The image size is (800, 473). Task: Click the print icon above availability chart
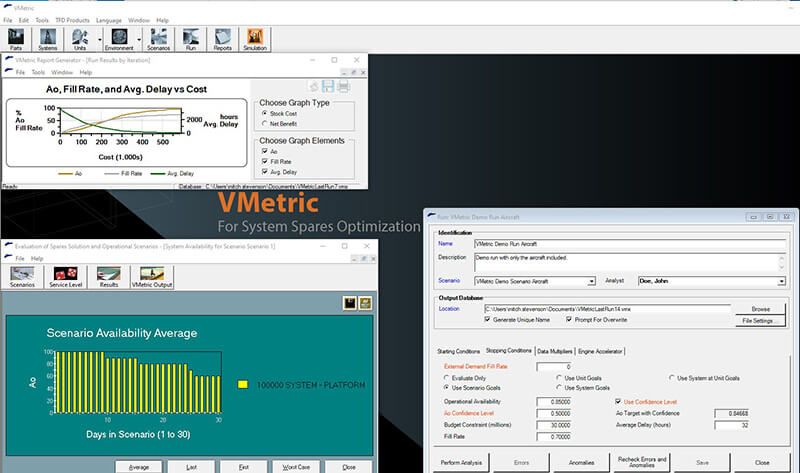365,304
